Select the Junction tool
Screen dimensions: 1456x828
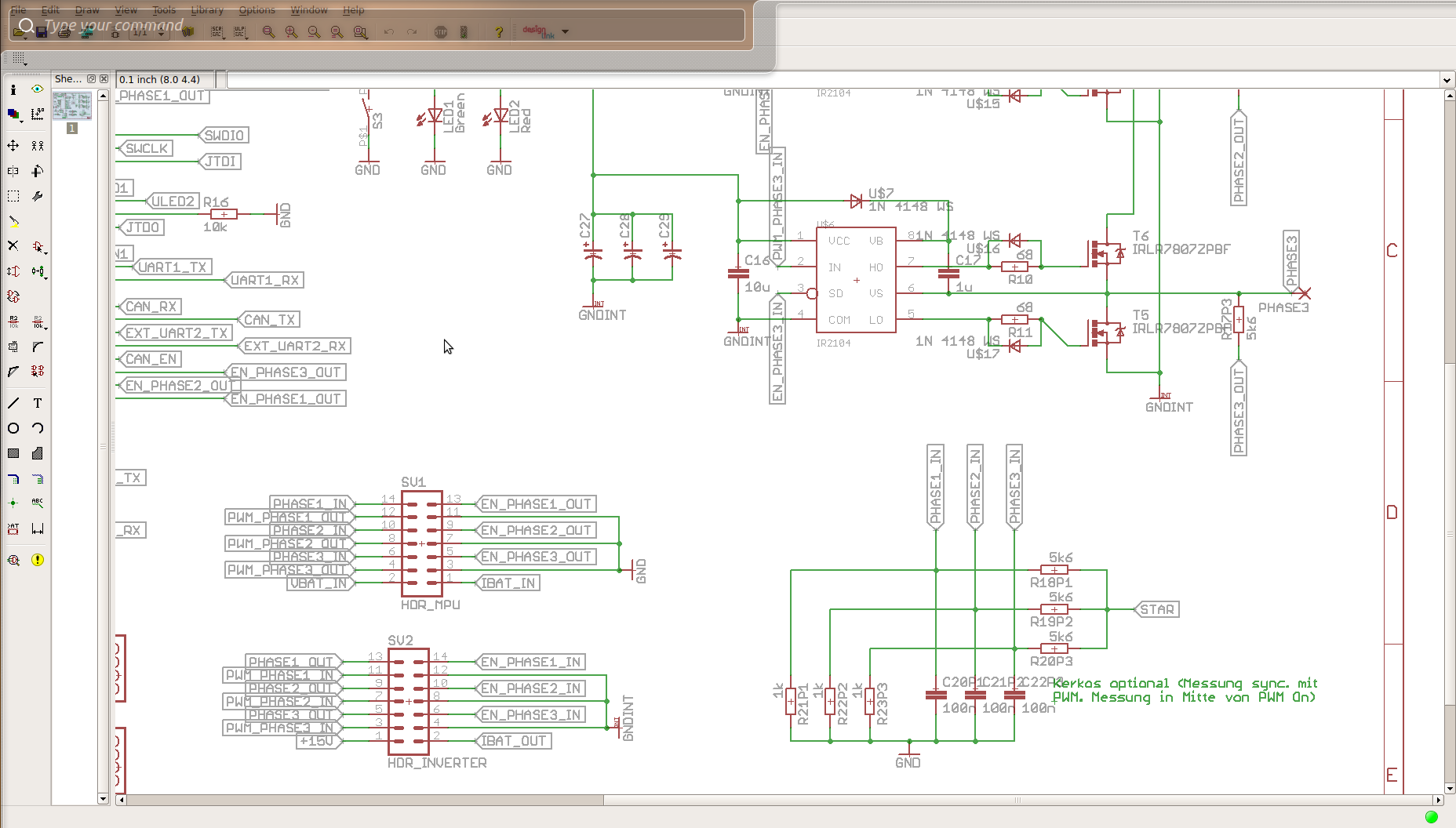coord(13,503)
